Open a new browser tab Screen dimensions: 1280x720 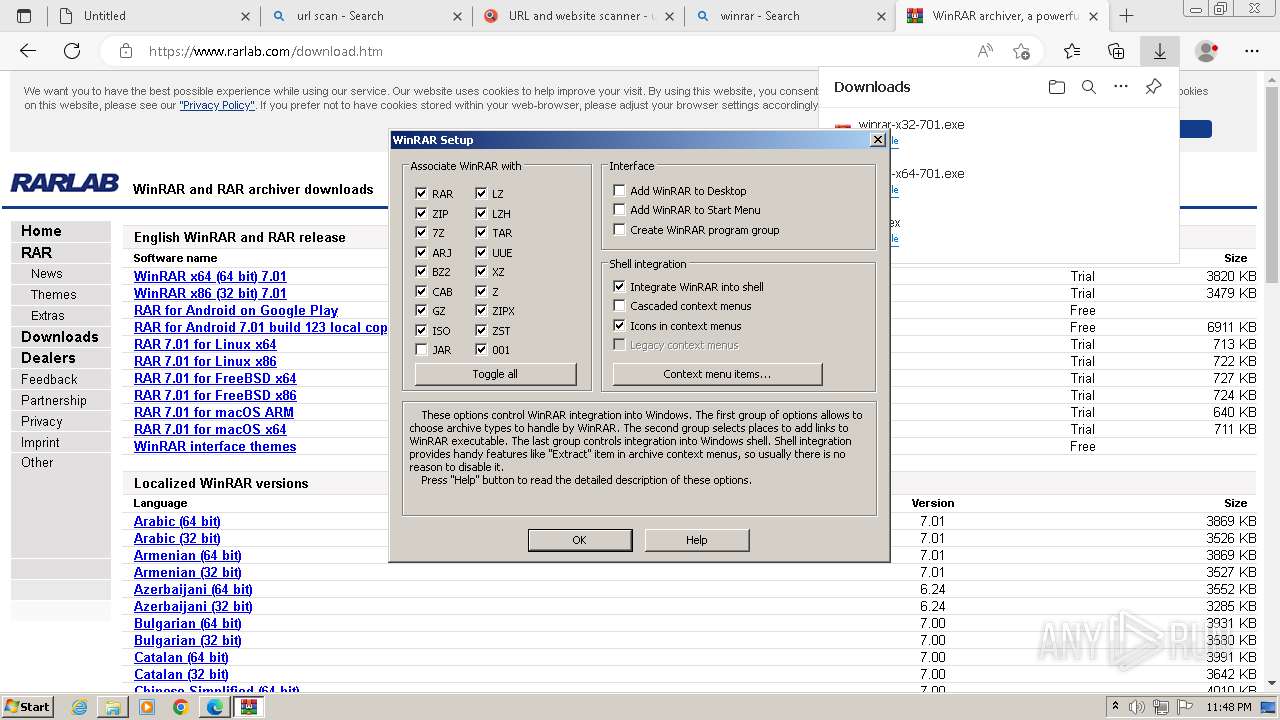pyautogui.click(x=1126, y=16)
